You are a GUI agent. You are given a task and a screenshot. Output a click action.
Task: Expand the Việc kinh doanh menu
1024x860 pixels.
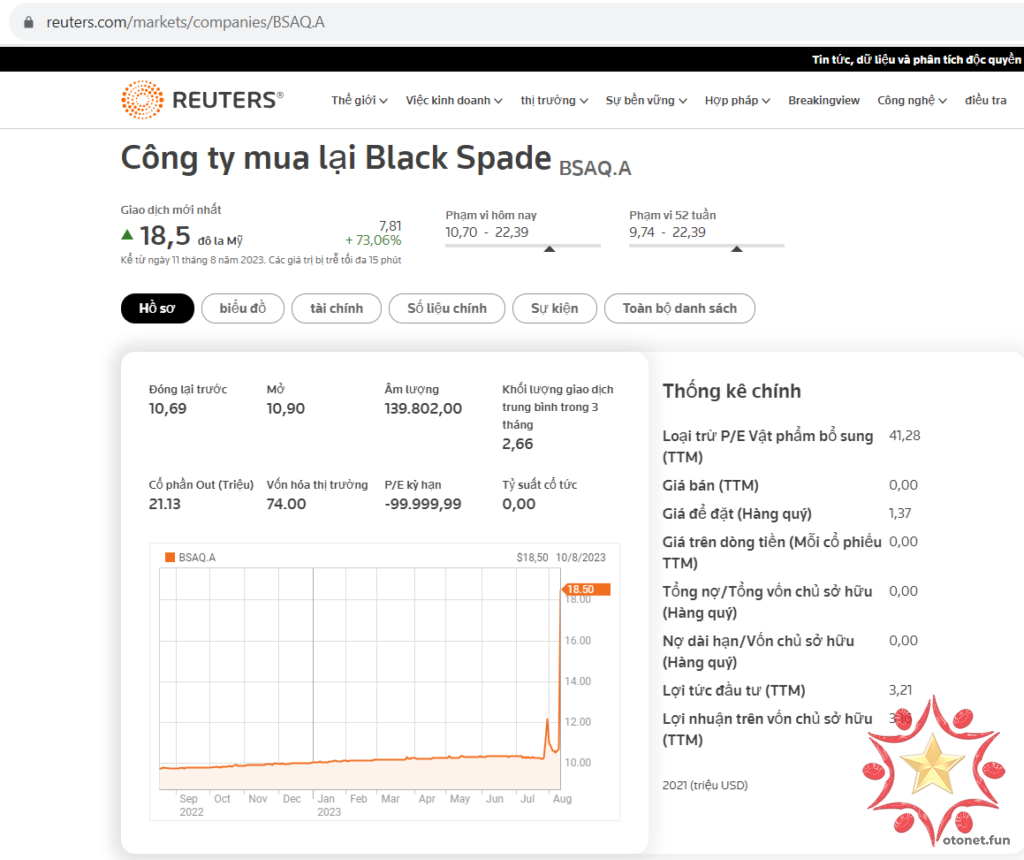coord(454,100)
